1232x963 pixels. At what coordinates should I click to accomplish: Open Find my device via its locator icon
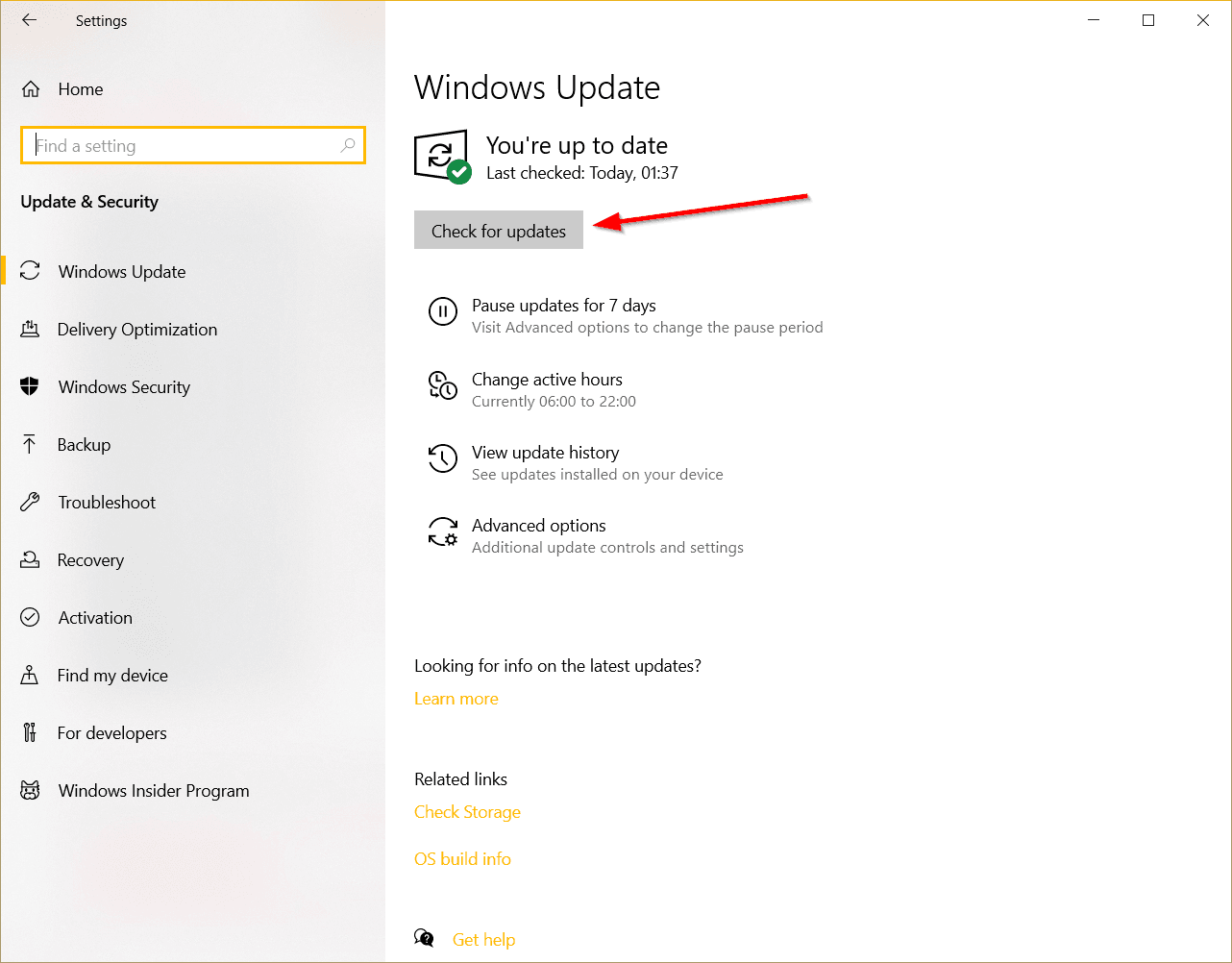point(31,675)
